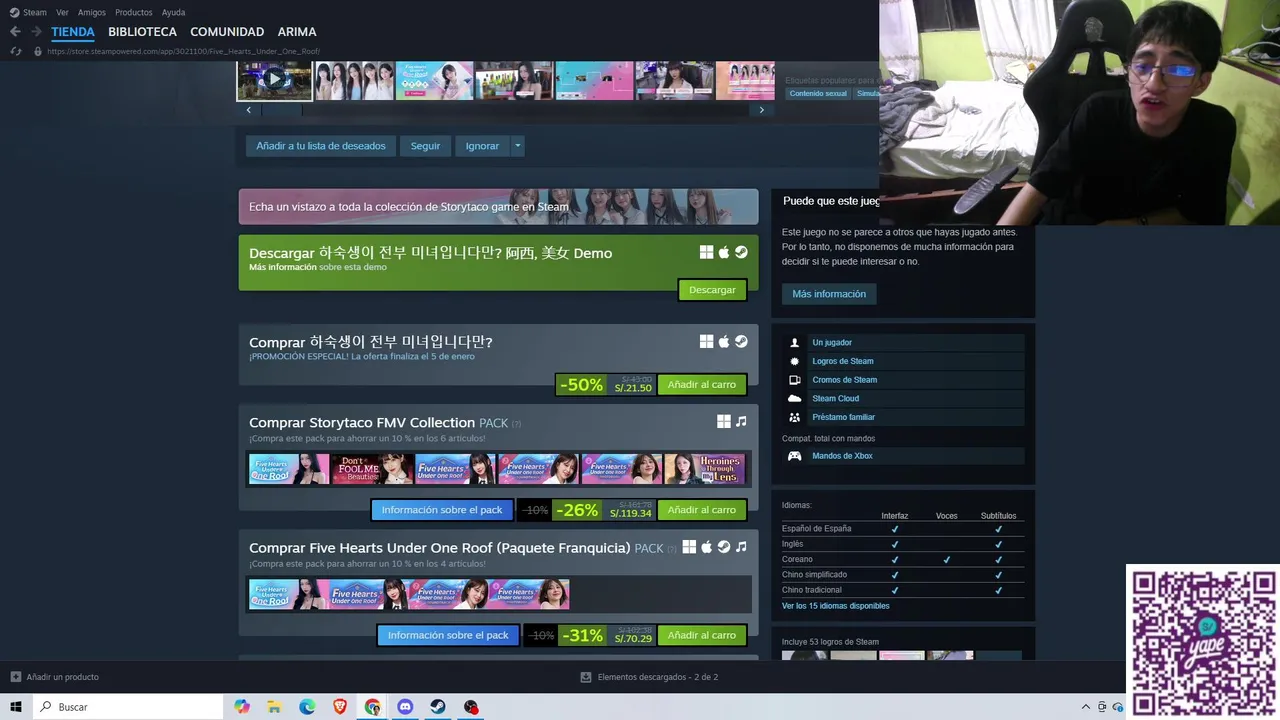Screen dimensions: 1280x720
Task: Open pack info for Storytaco FMV Collection
Action: [x=442, y=510]
